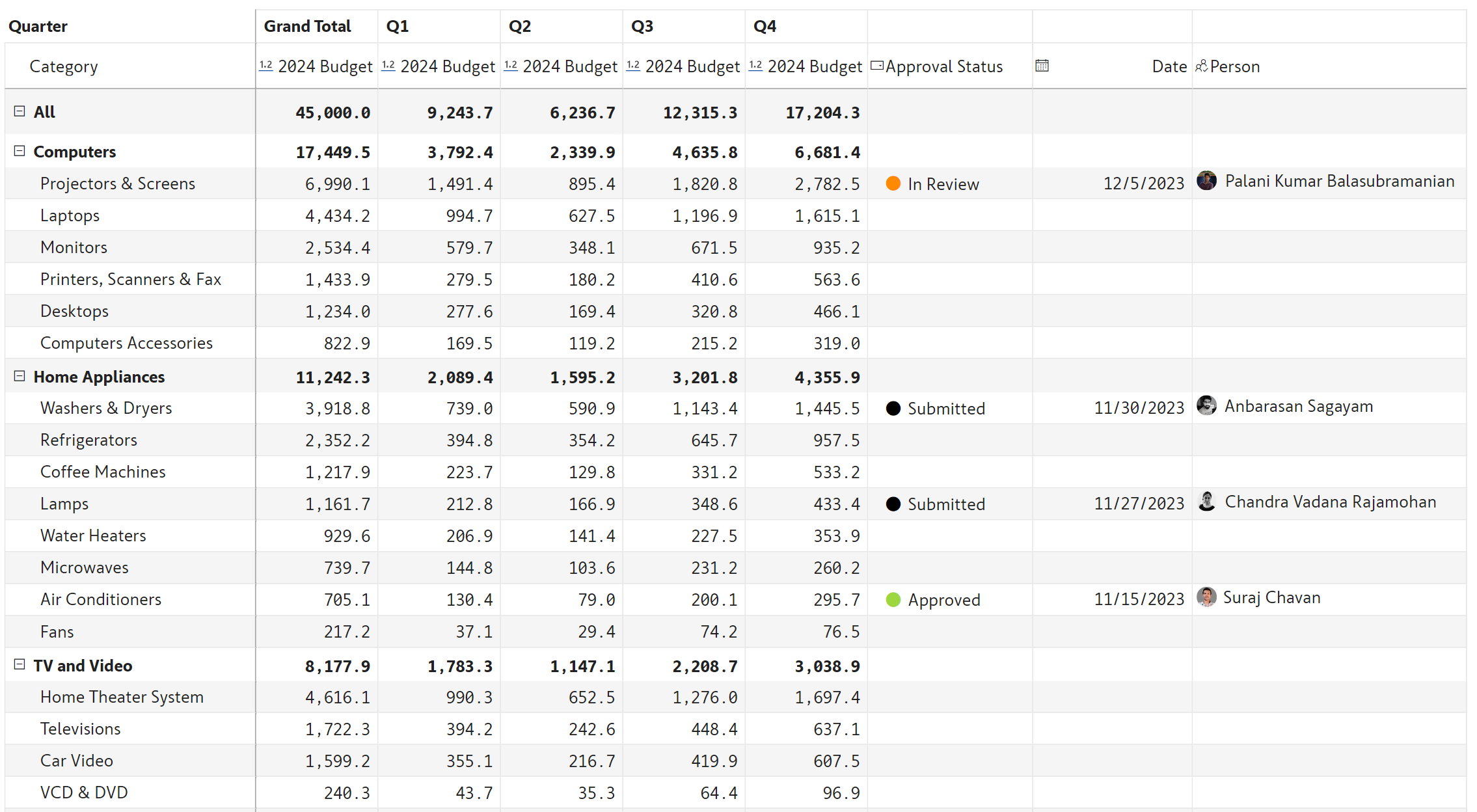The width and height of the screenshot is (1477, 812).
Task: Click the Person column people icon
Action: coord(1201,66)
